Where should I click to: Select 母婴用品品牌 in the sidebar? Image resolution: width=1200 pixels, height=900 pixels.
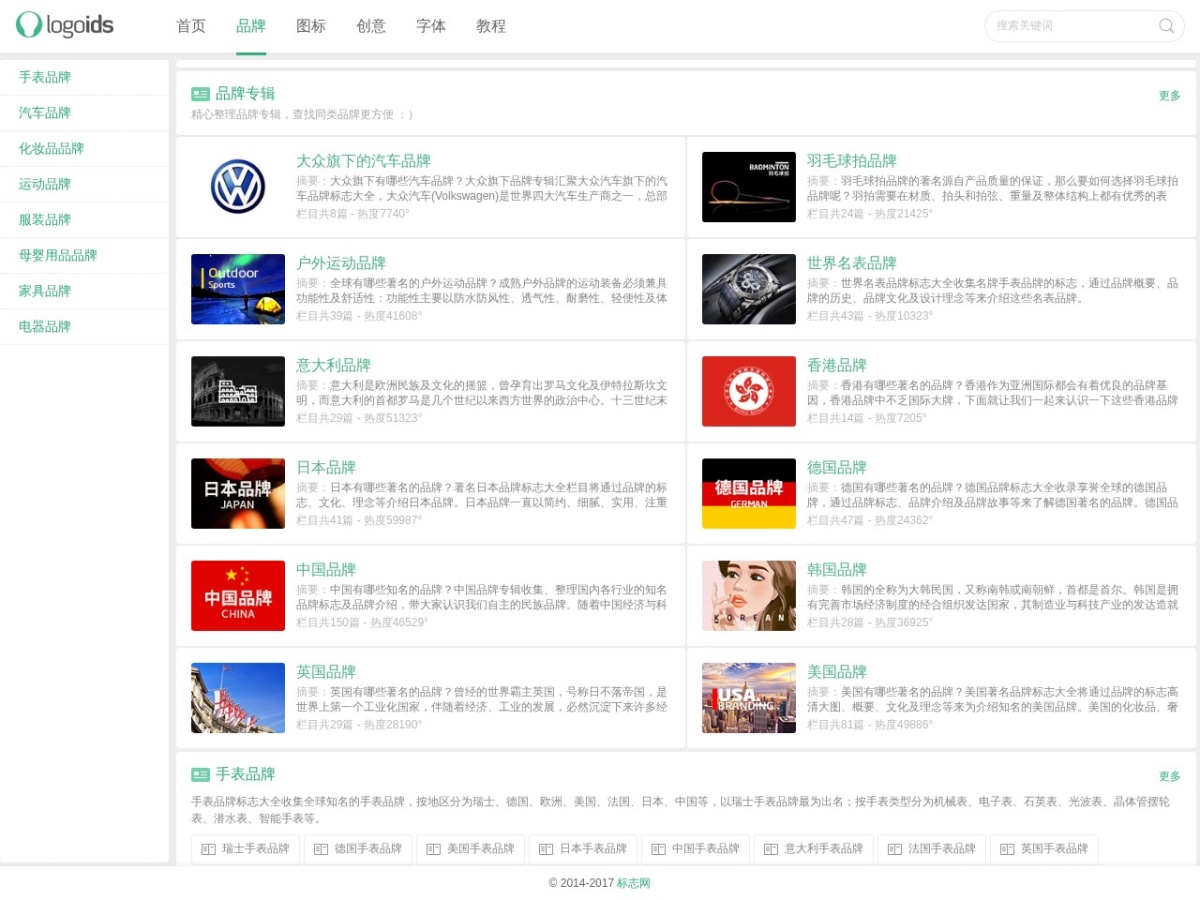coord(84,255)
